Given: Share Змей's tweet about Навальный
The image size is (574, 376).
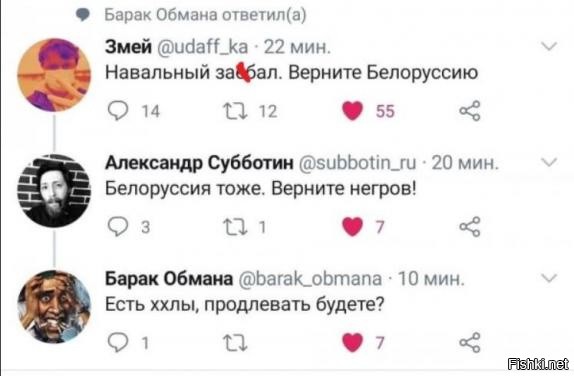Looking at the screenshot, I should click(x=470, y=111).
